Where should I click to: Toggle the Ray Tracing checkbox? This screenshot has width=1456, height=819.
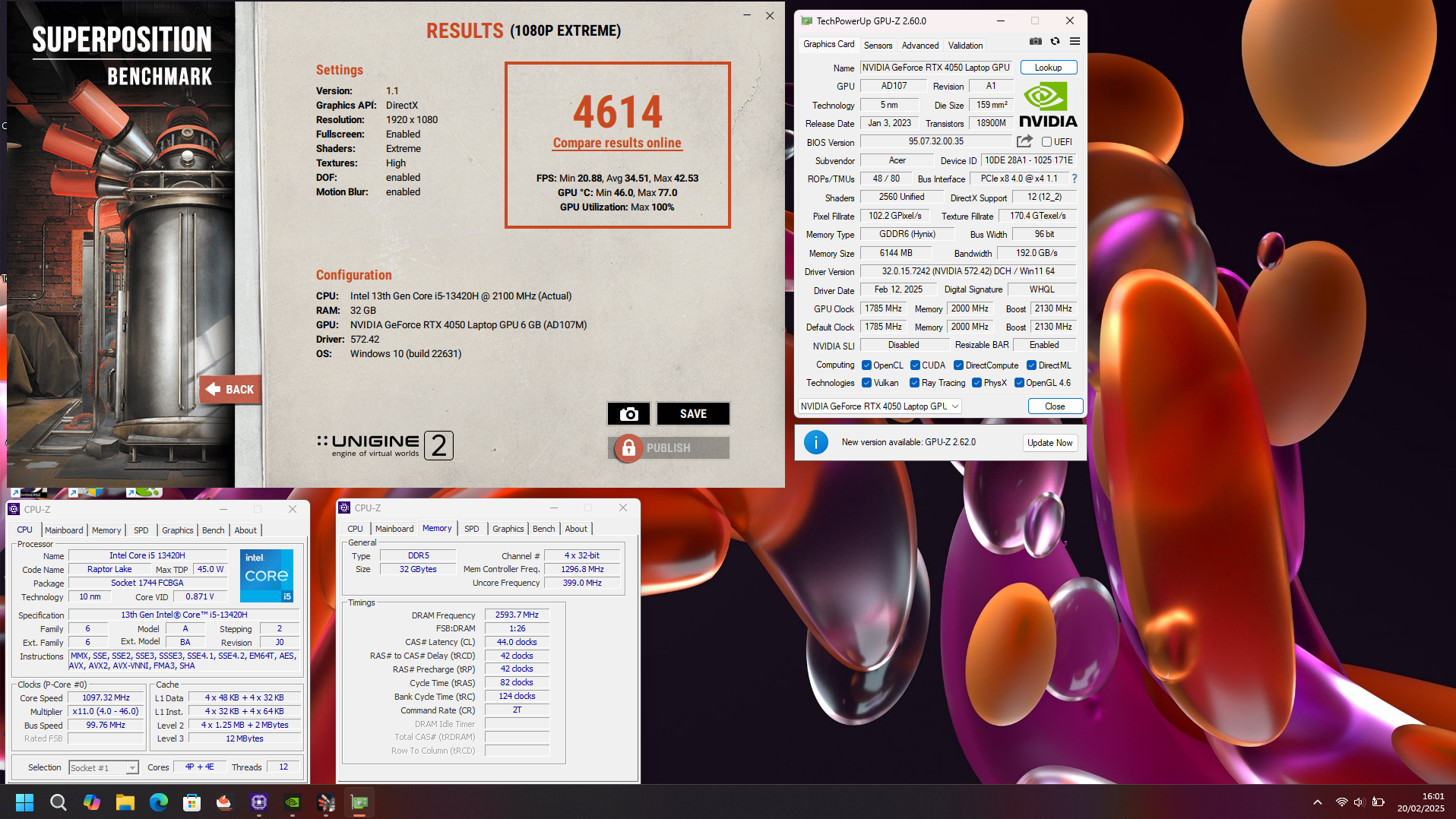coord(914,383)
